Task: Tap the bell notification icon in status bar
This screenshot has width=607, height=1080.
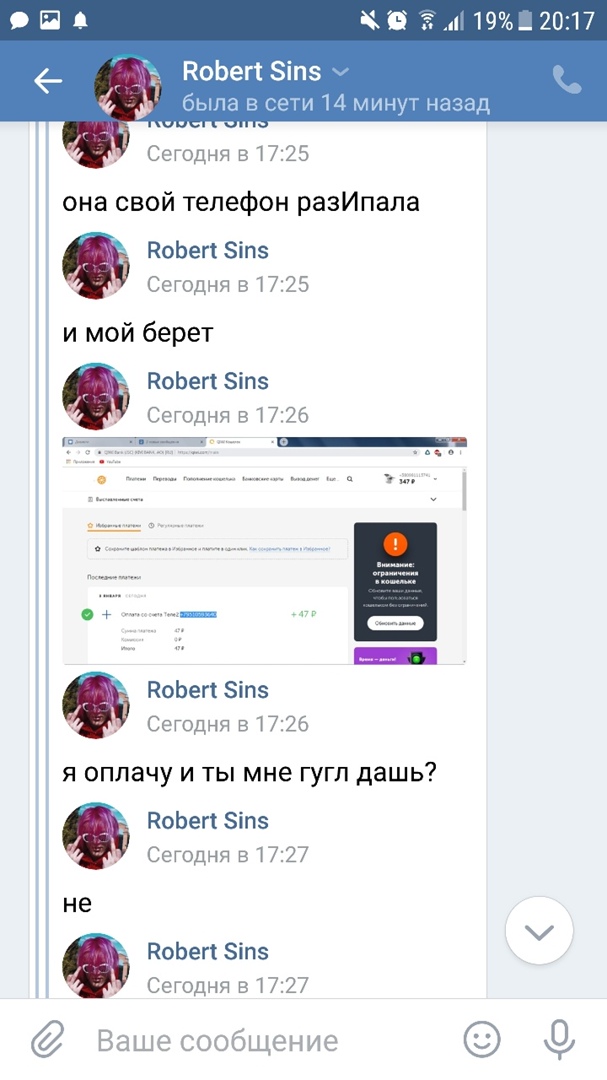Action: pyautogui.click(x=81, y=21)
